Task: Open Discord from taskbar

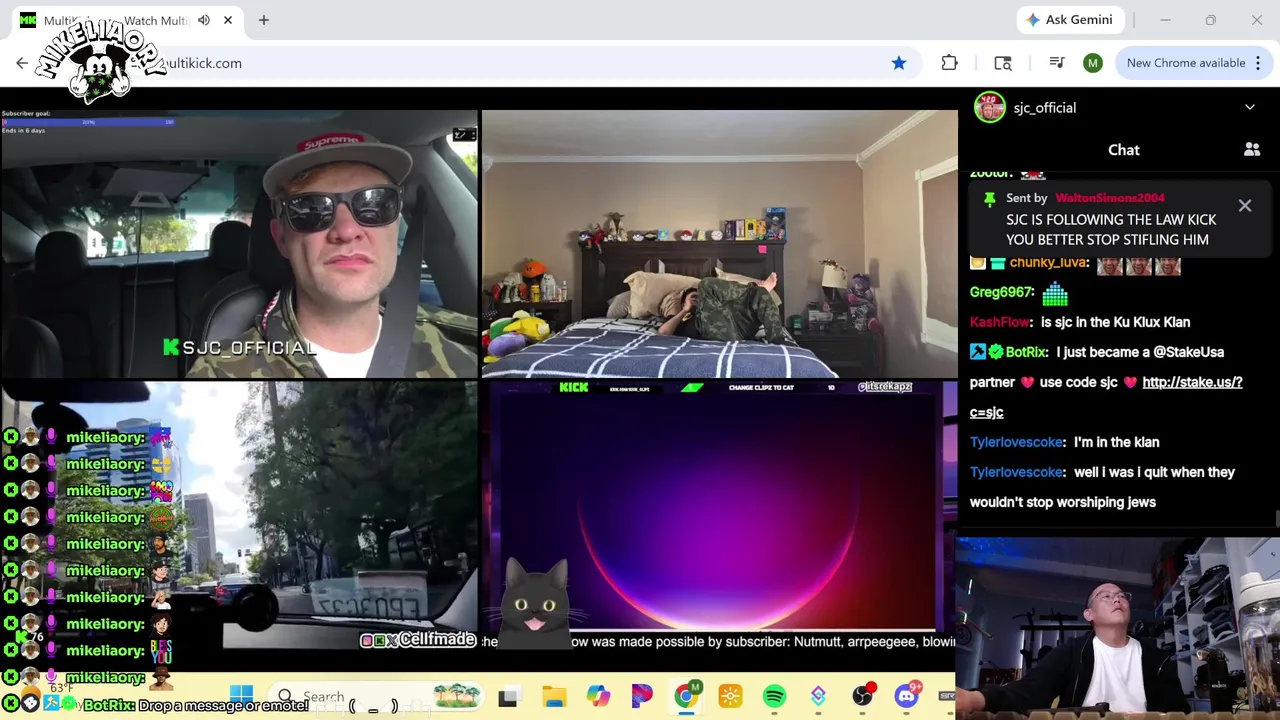Action: point(907,696)
